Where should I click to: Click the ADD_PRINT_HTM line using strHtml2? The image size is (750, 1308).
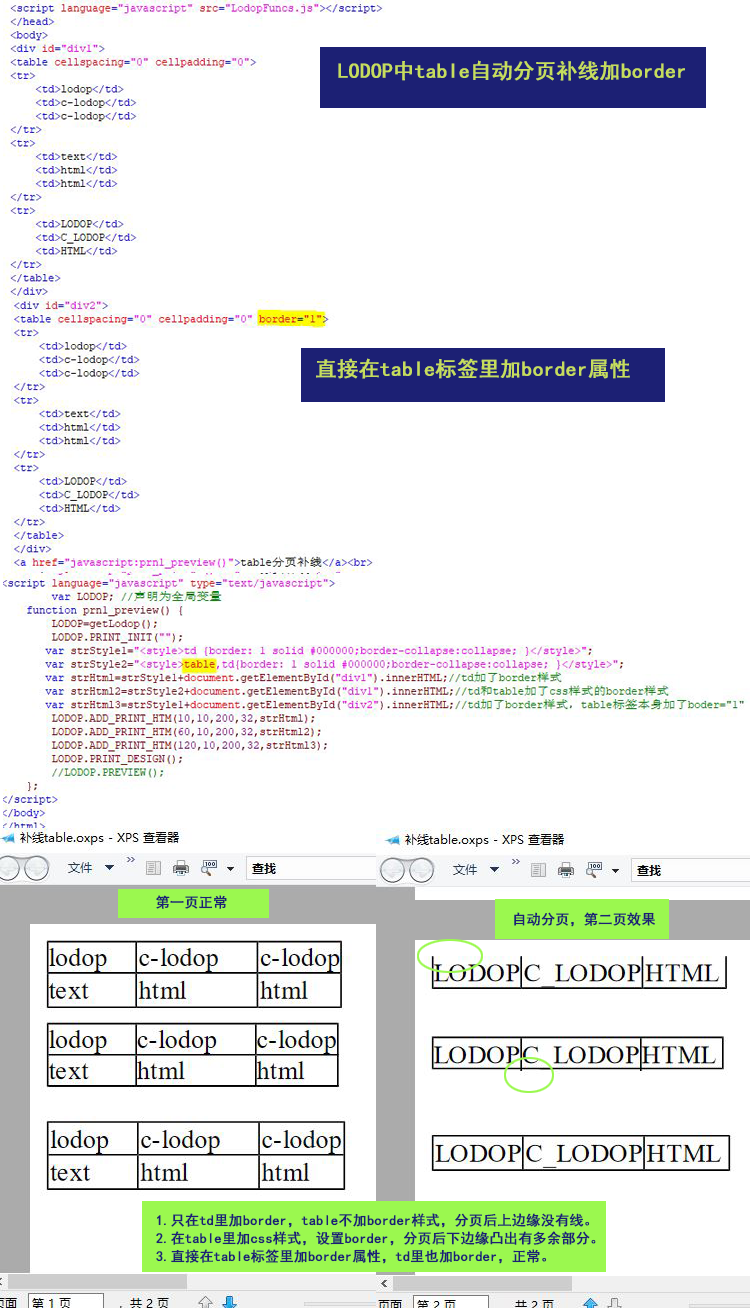tap(187, 731)
